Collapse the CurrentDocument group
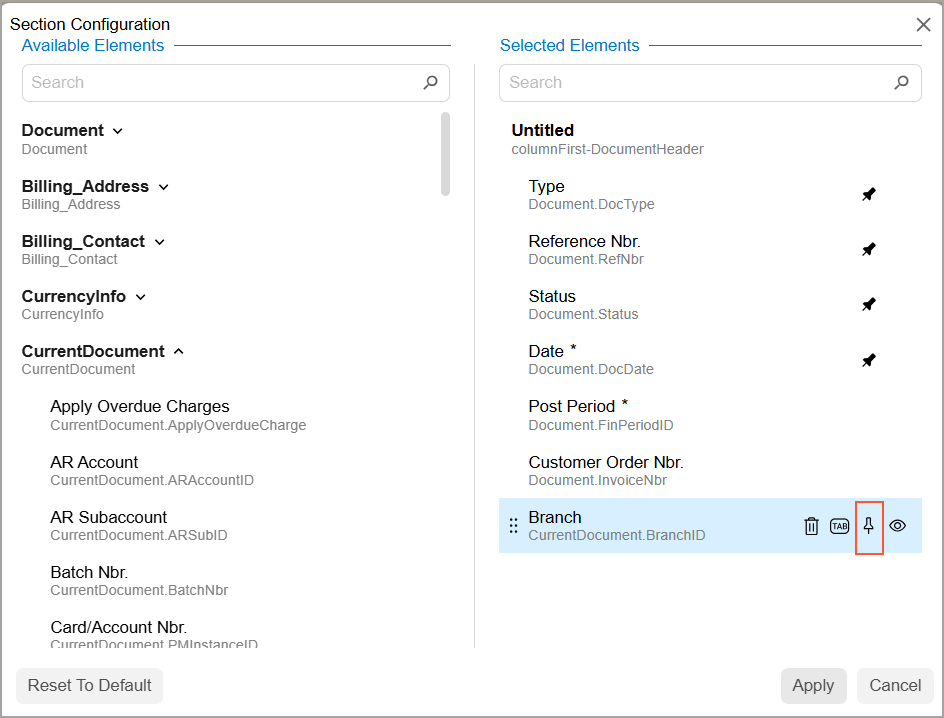 [179, 352]
